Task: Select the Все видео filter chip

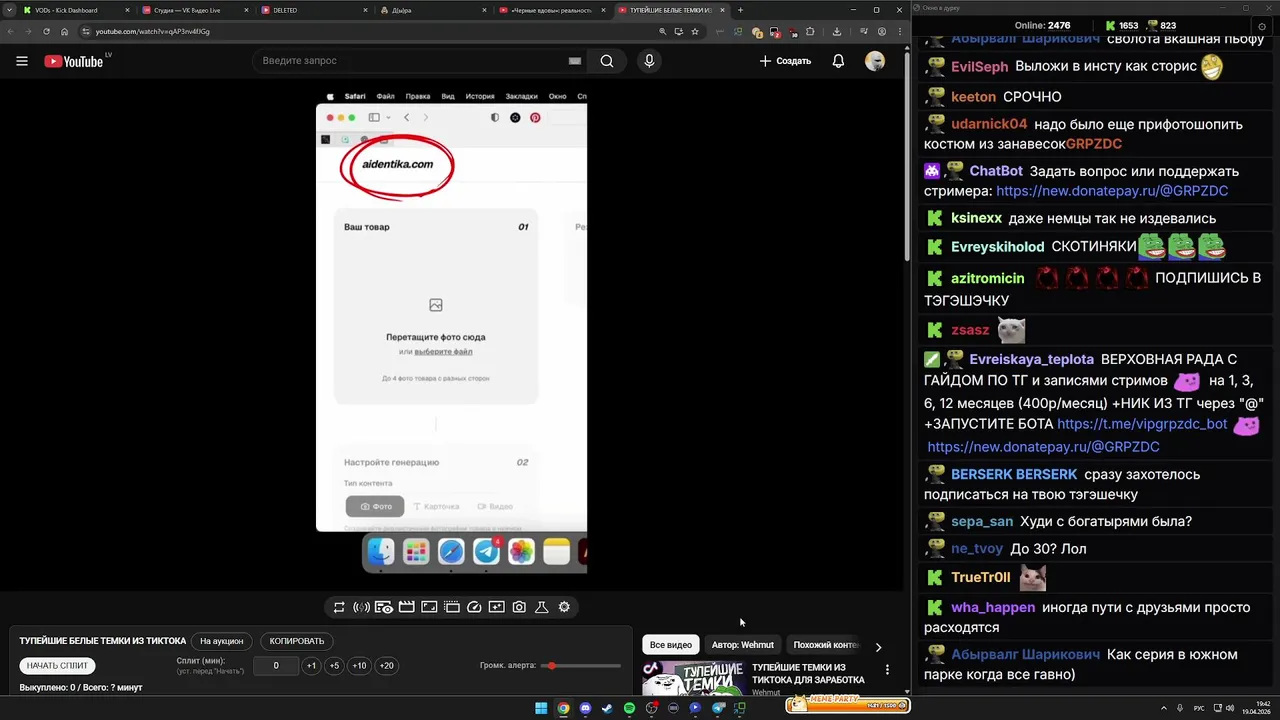Action: [671, 645]
